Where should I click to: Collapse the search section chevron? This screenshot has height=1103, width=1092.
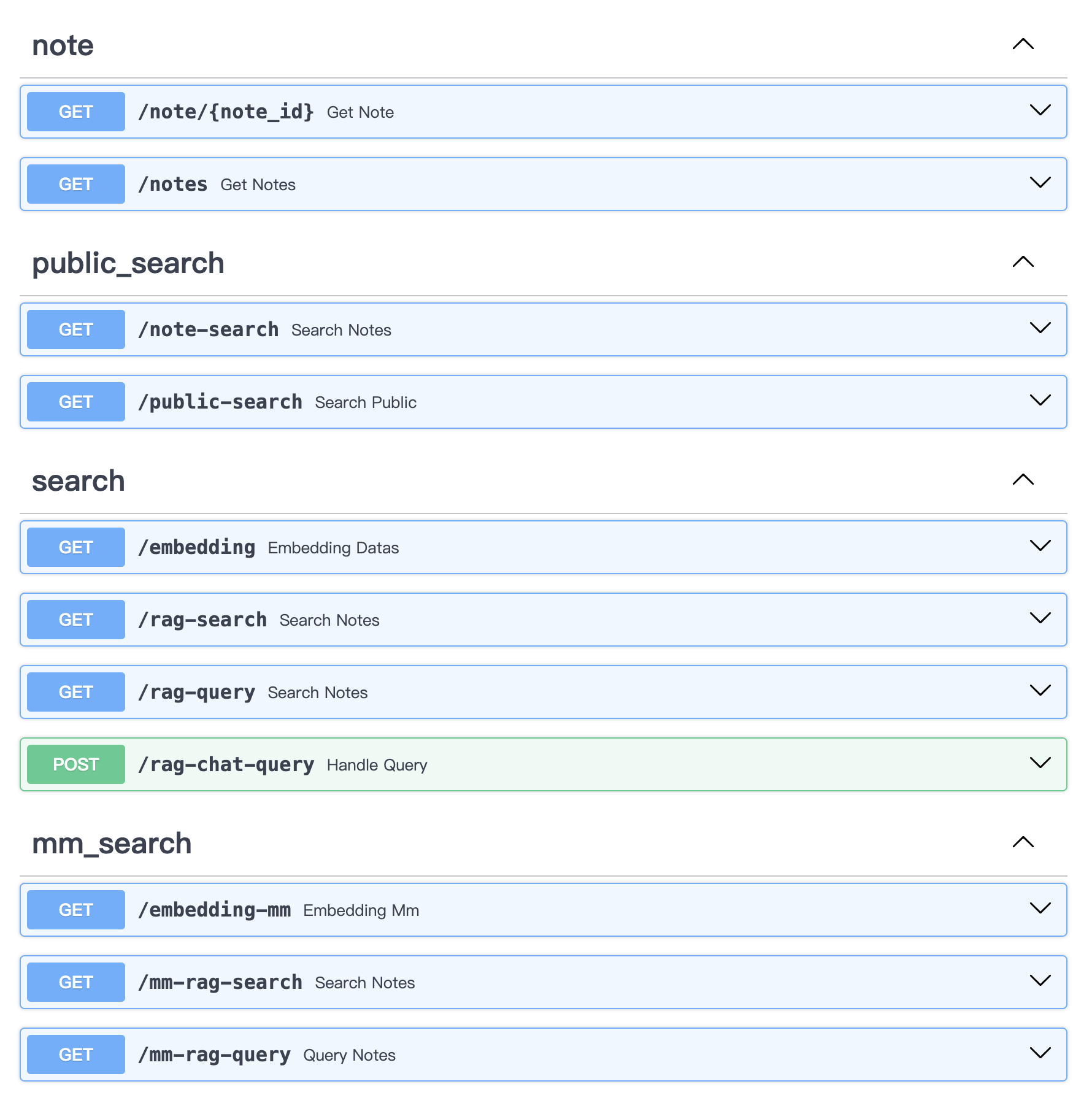[x=1023, y=480]
